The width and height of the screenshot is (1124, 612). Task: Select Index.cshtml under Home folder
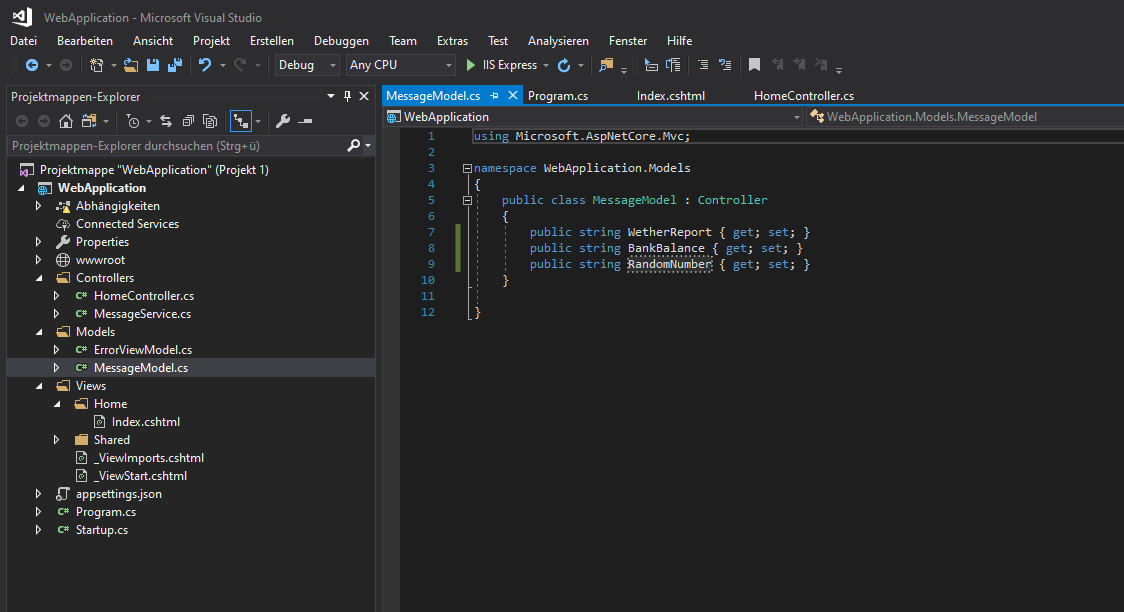(146, 422)
